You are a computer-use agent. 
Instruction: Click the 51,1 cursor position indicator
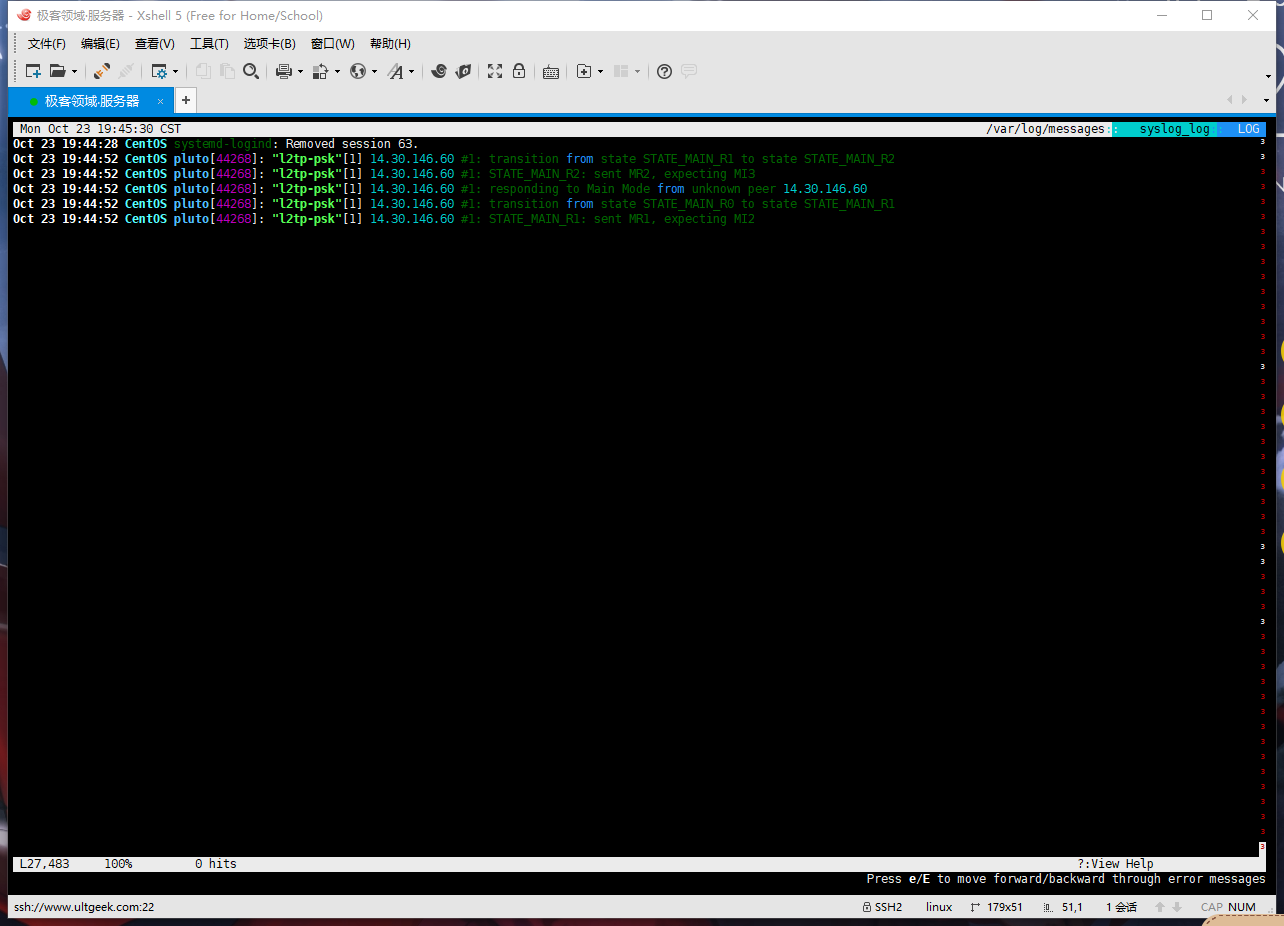[x=1063, y=907]
